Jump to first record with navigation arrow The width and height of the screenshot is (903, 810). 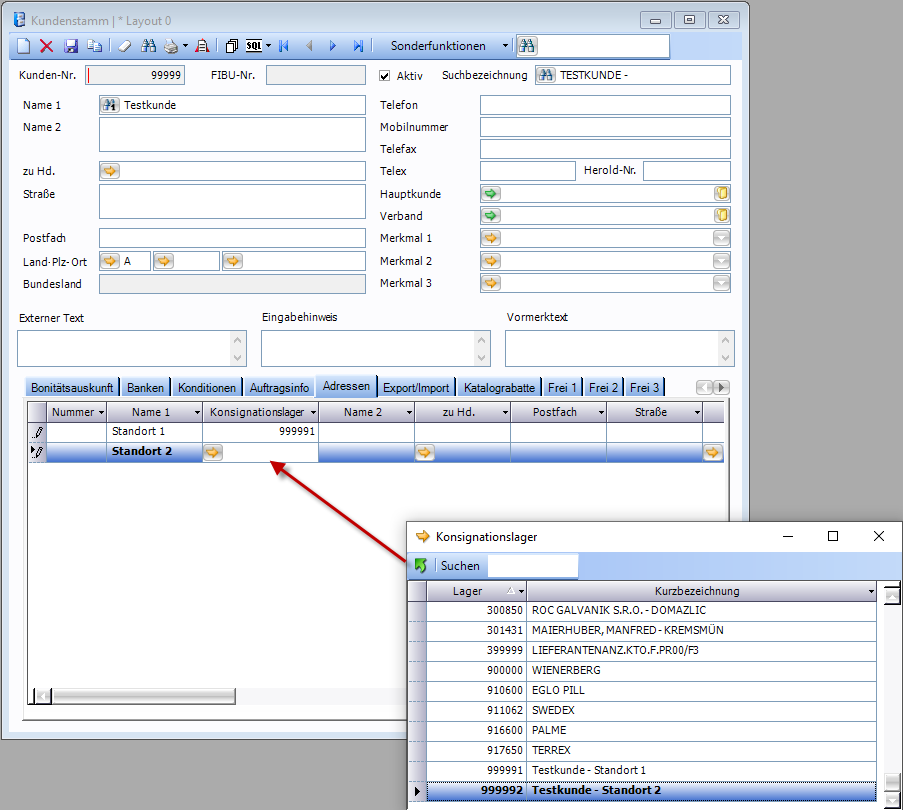click(284, 46)
